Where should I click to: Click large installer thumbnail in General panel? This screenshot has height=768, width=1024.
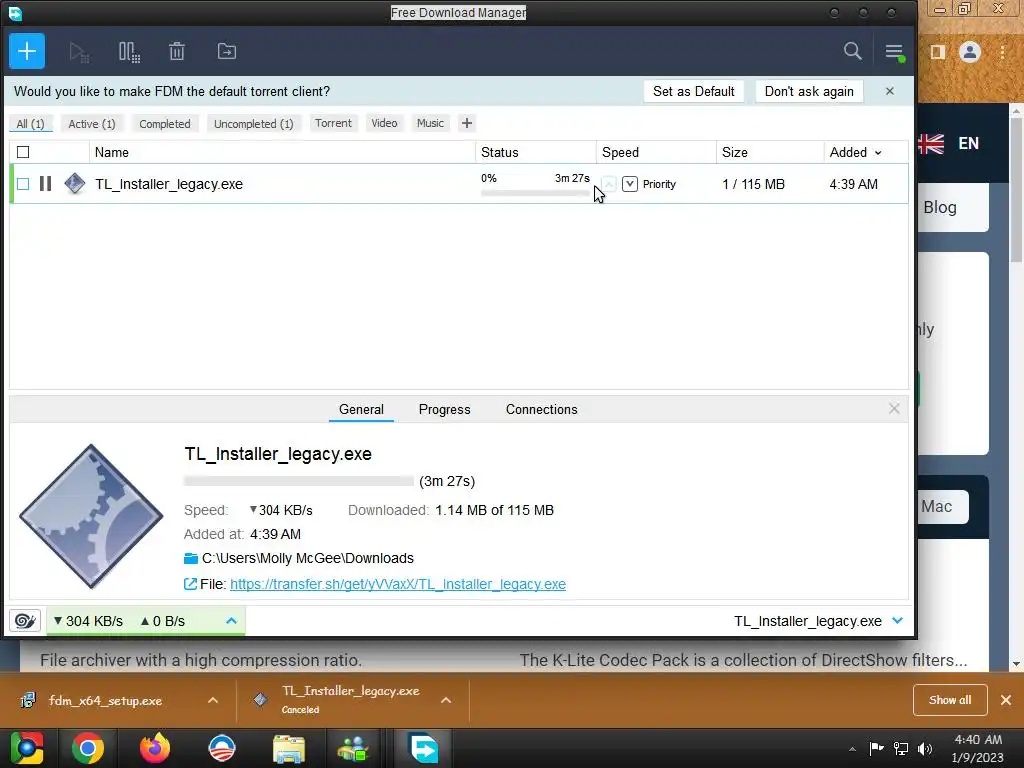[91, 516]
